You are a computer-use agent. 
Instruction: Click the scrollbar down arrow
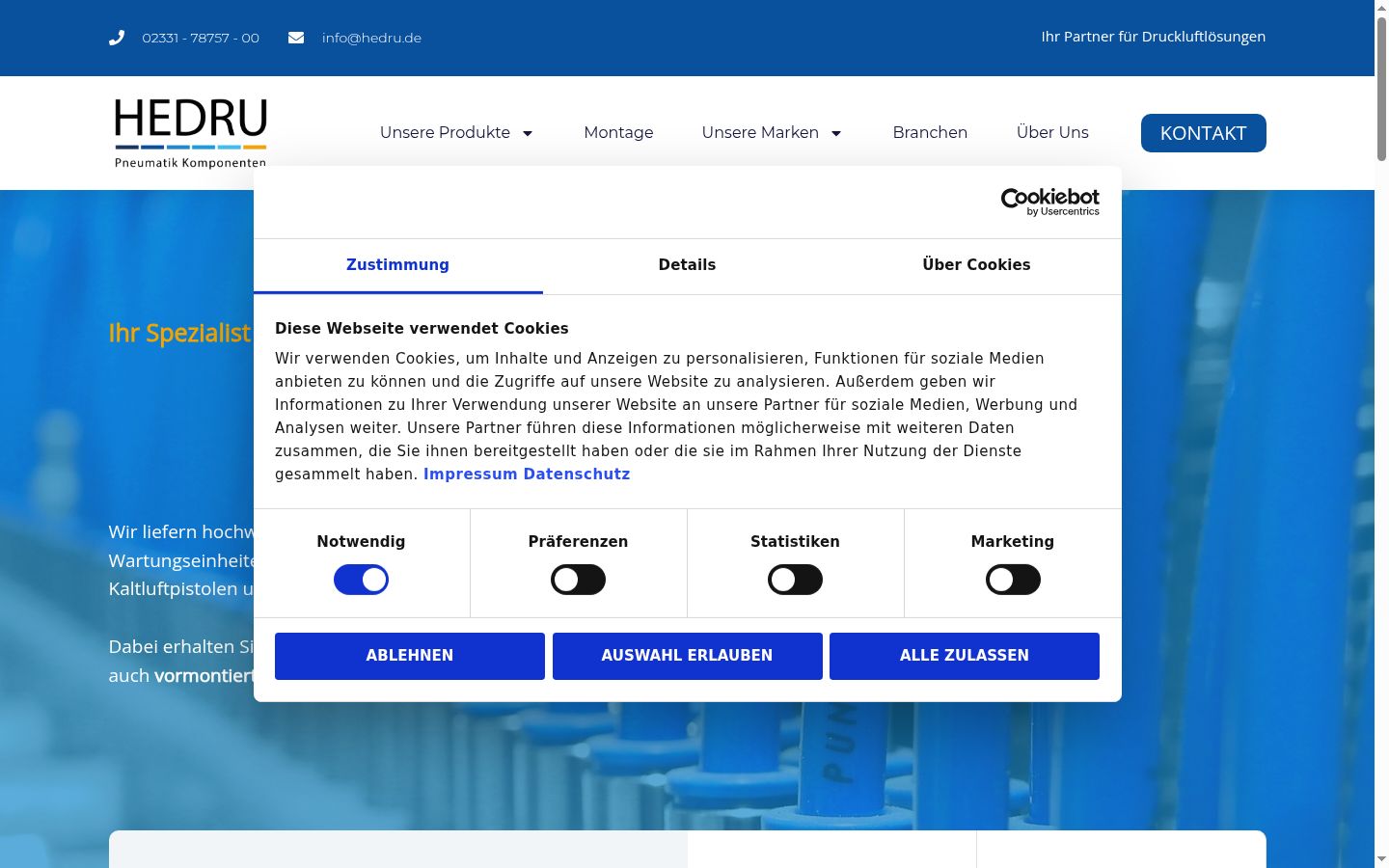pyautogui.click(x=1381, y=859)
